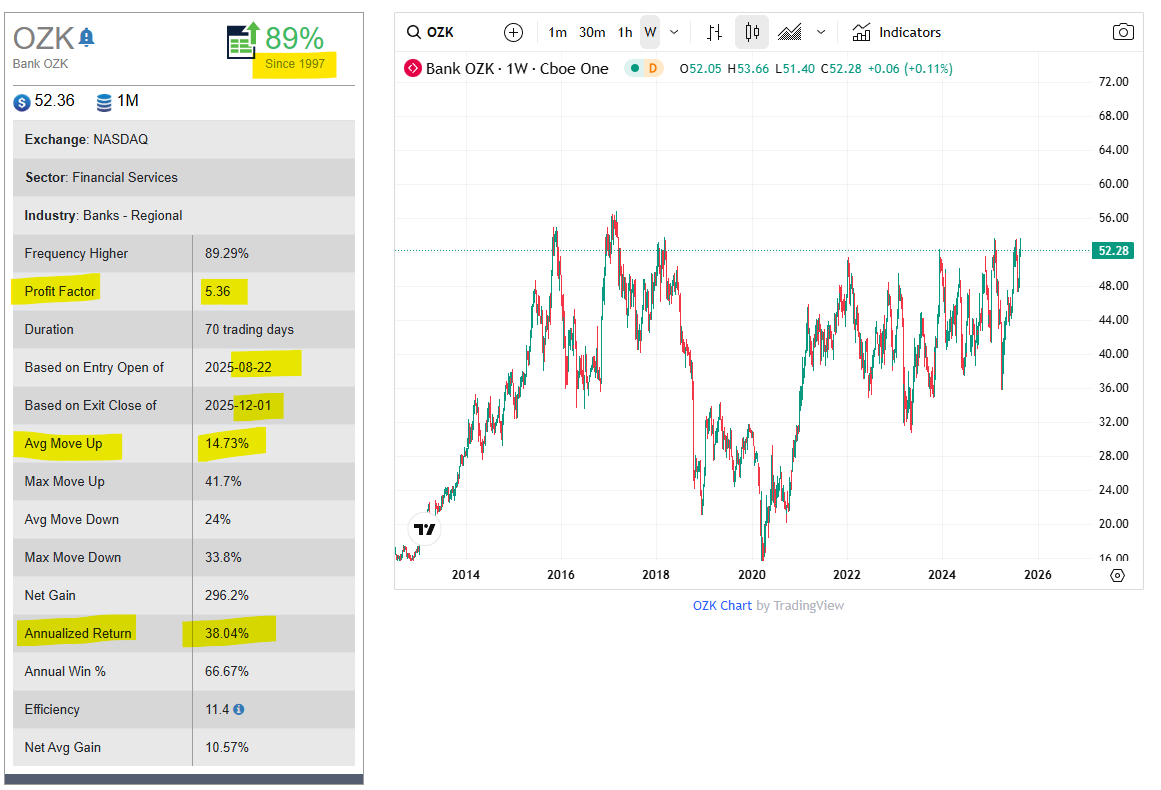Click the entry date 2025-08-22
Viewport: 1161px width, 790px height.
[238, 367]
